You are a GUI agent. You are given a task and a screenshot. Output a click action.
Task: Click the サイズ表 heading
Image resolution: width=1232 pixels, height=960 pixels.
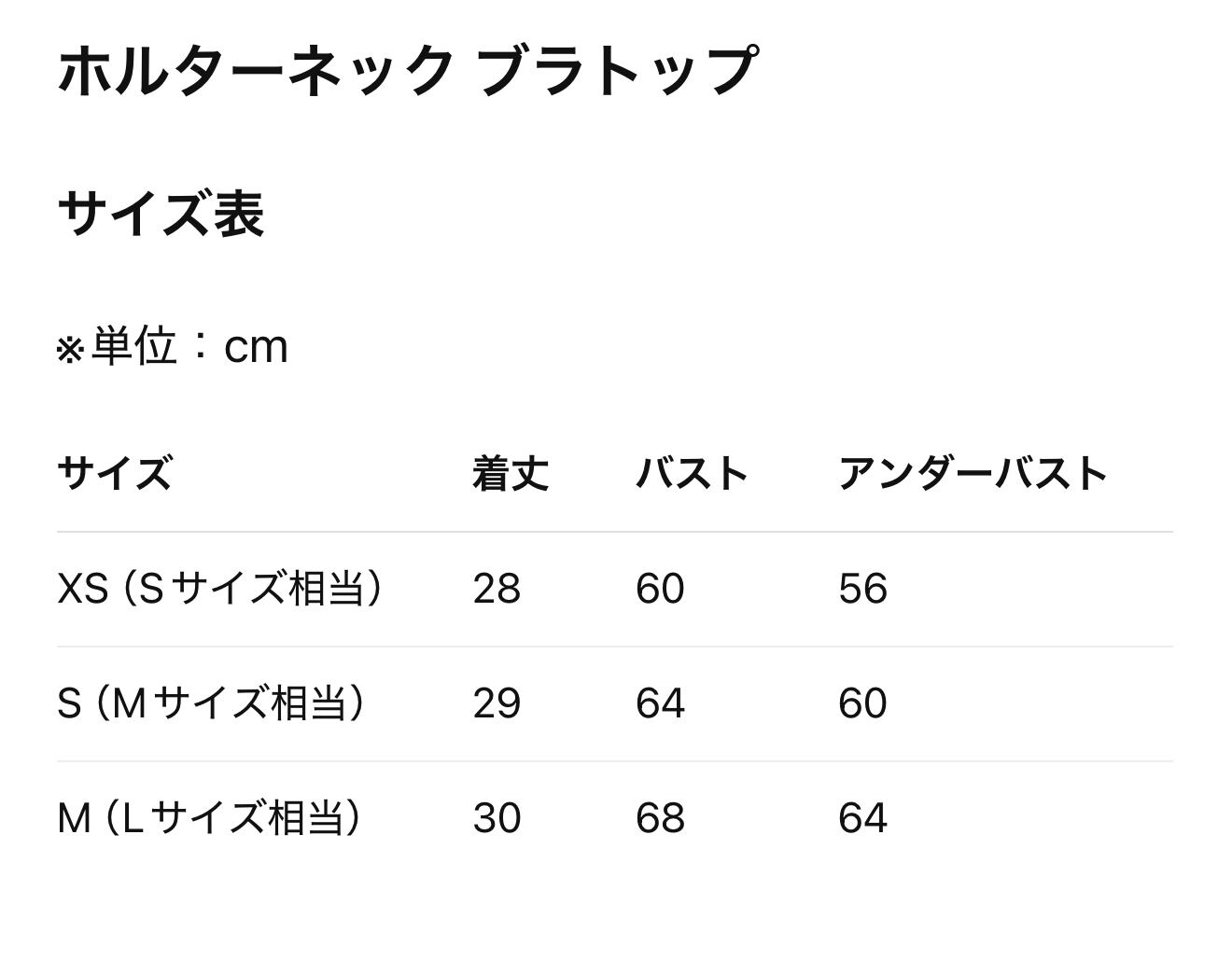pos(161,214)
